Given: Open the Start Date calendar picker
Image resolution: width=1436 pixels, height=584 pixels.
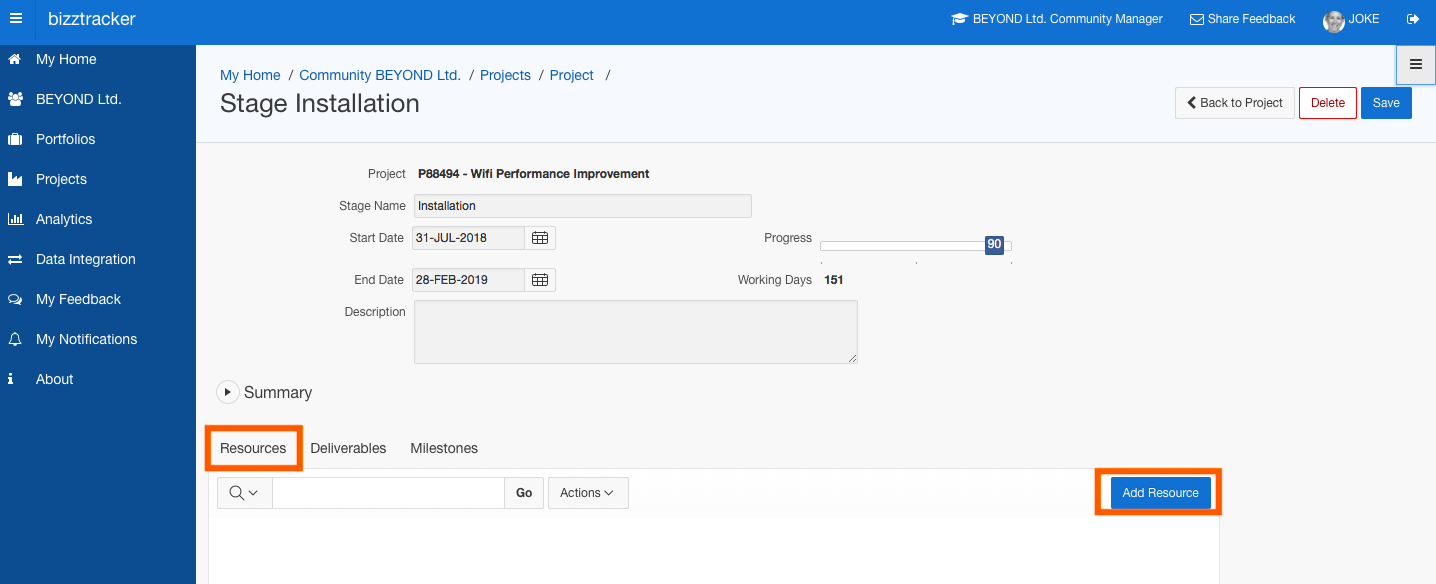Looking at the screenshot, I should 540,238.
